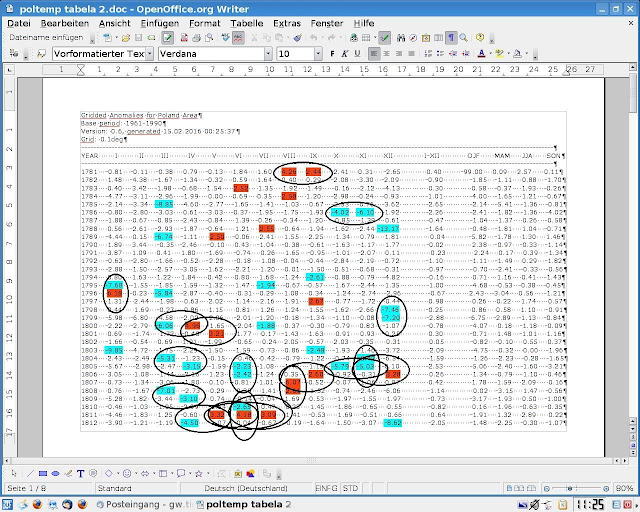
Task: Open the Extras menu
Action: point(287,23)
